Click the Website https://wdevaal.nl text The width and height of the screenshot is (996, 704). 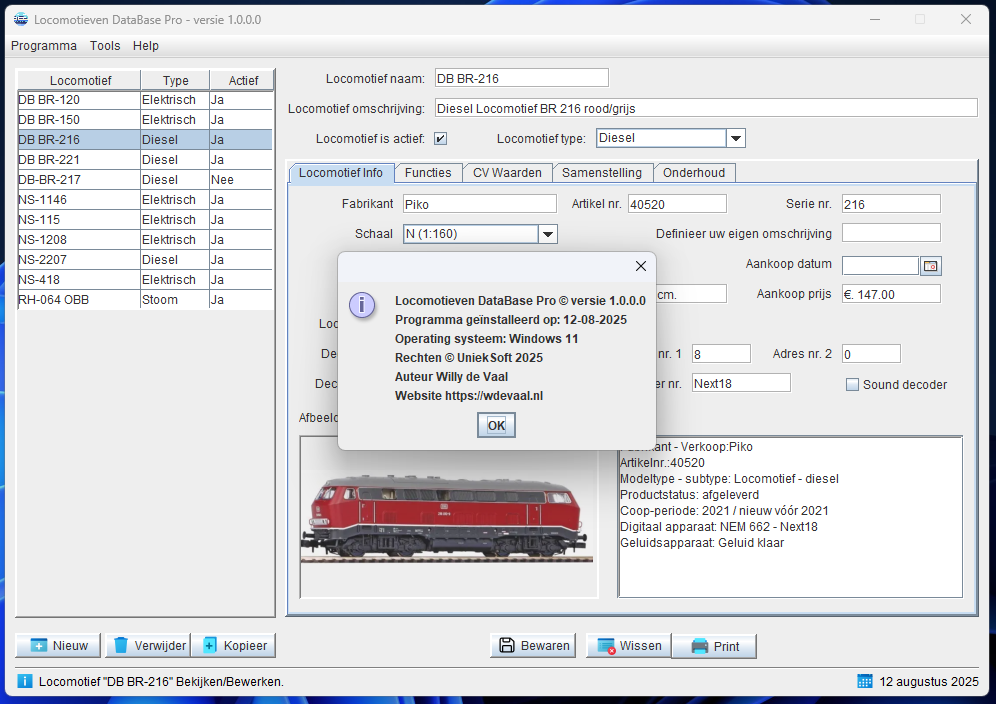(469, 395)
